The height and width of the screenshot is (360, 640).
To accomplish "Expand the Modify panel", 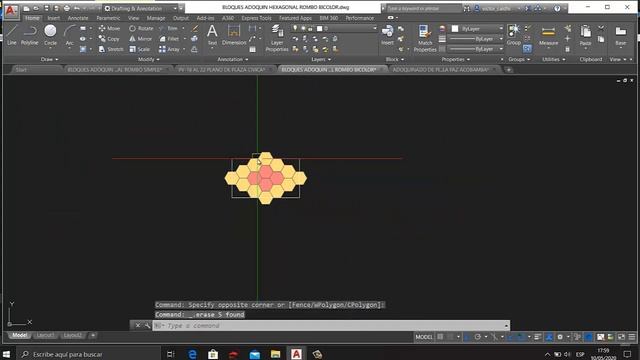I will [x=149, y=59].
